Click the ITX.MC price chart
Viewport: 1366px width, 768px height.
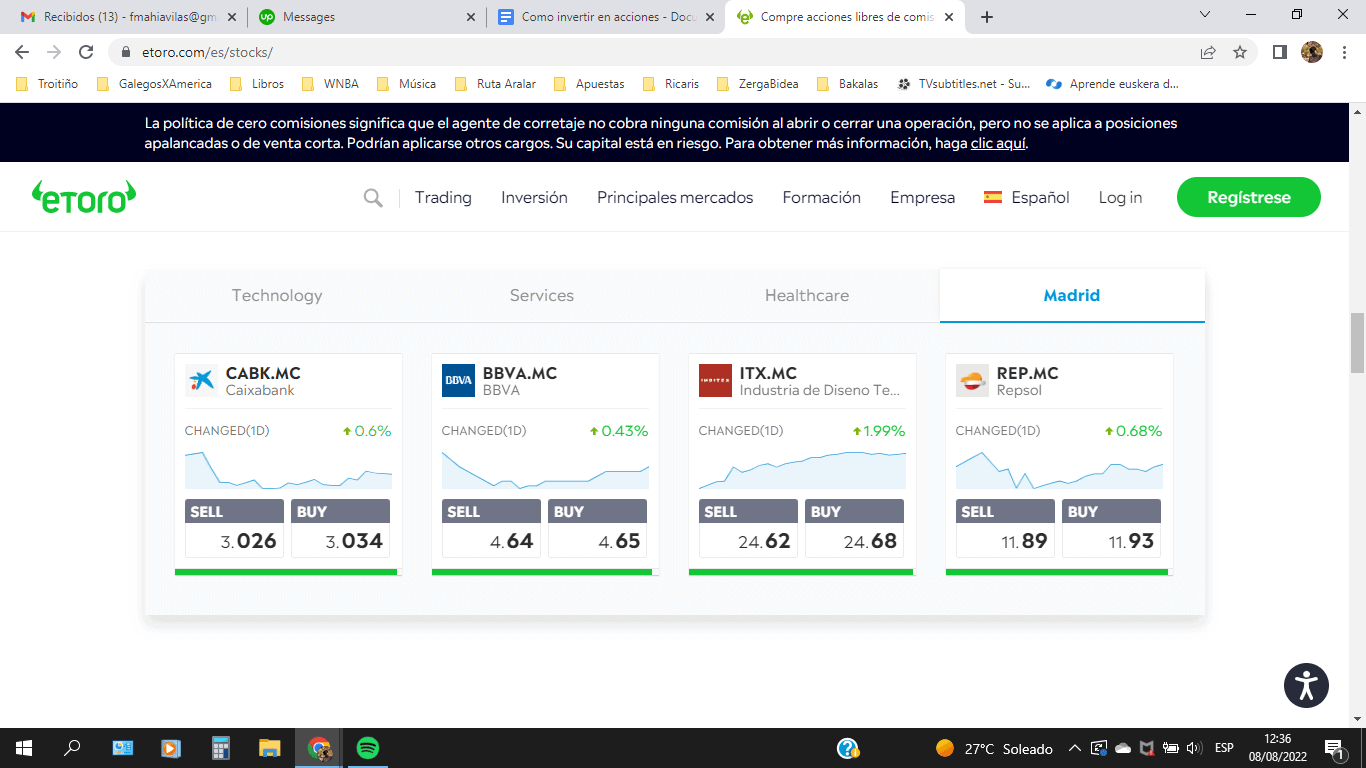click(802, 469)
